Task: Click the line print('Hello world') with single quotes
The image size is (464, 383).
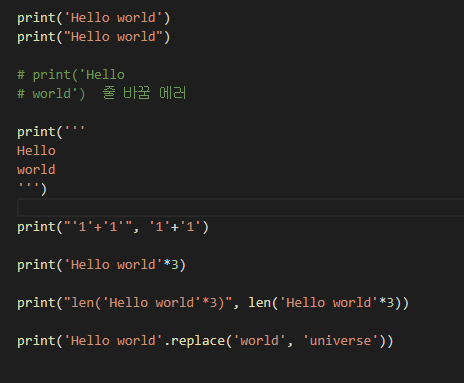Action: (94, 18)
